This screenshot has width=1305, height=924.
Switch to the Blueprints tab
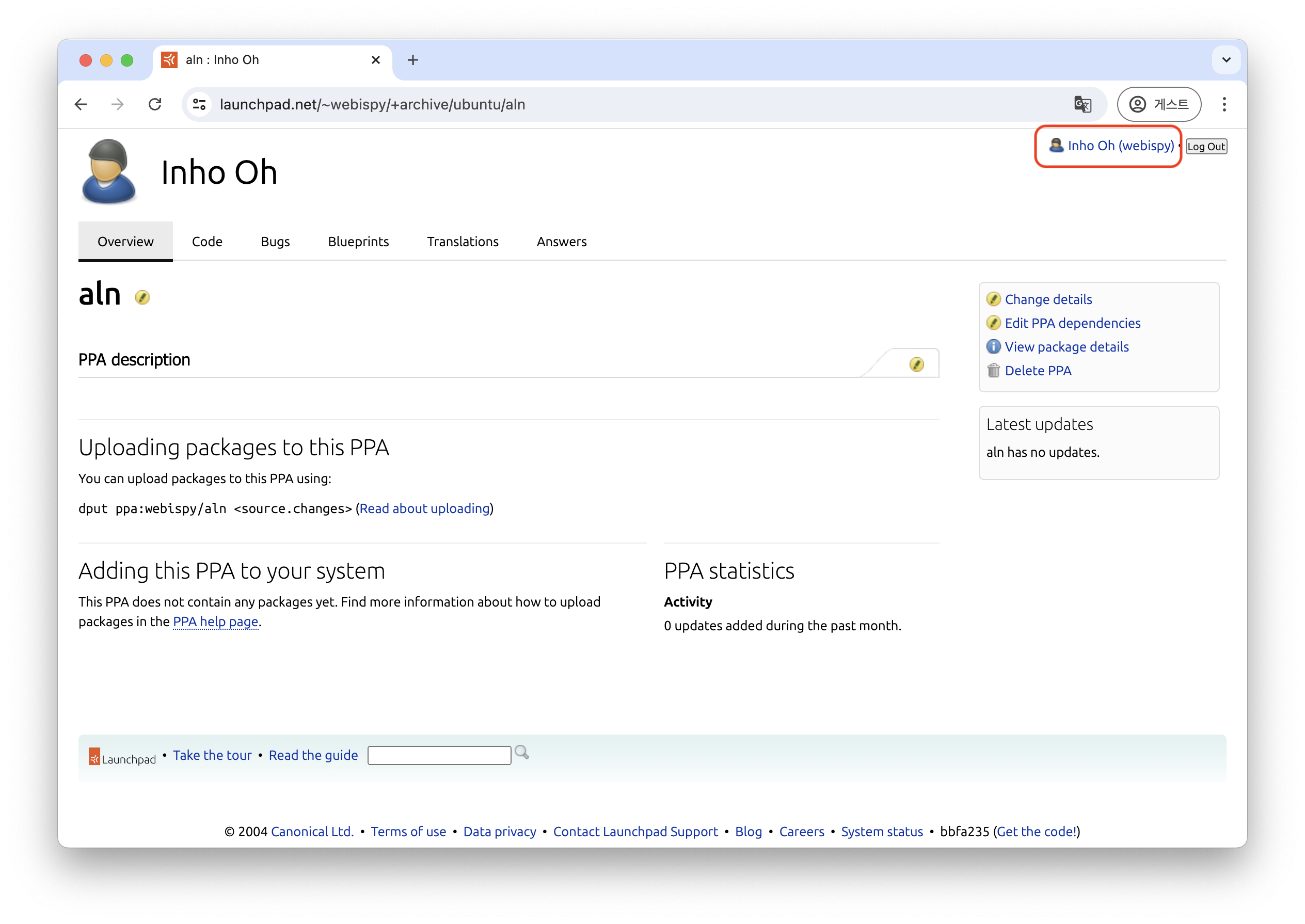click(x=358, y=241)
